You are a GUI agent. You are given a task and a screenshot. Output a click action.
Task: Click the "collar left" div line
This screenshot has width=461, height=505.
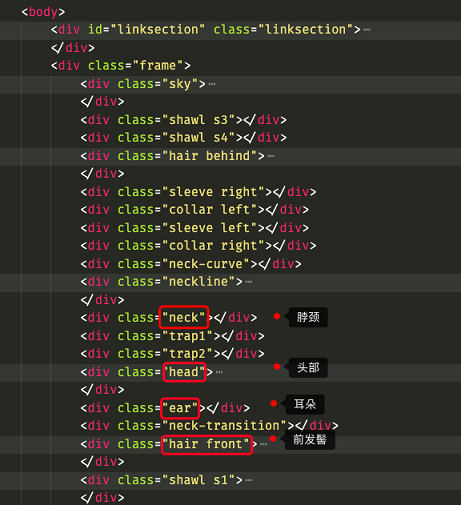[x=195, y=210]
